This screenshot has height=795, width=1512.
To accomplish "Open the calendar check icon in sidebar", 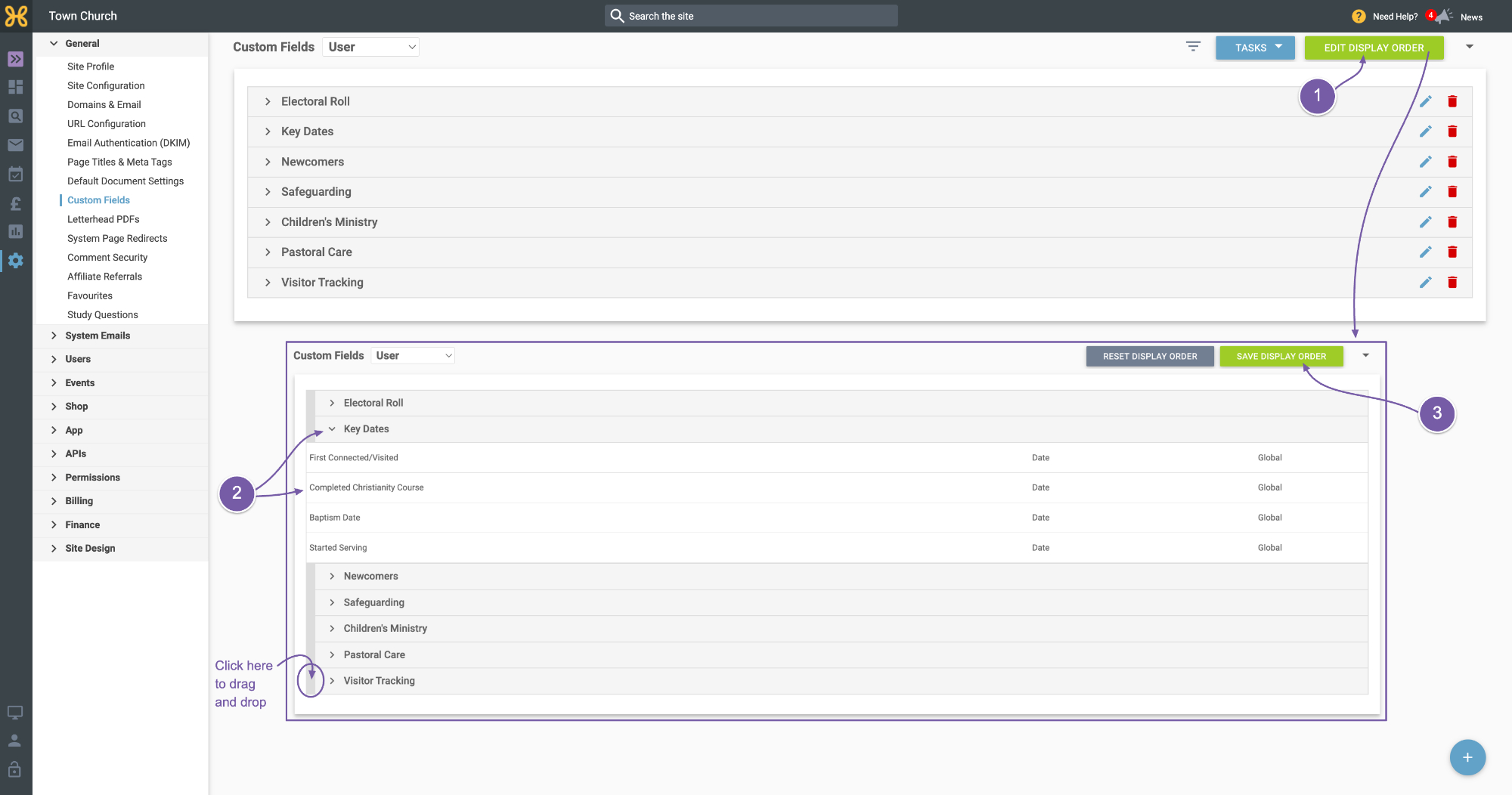I will (x=16, y=175).
